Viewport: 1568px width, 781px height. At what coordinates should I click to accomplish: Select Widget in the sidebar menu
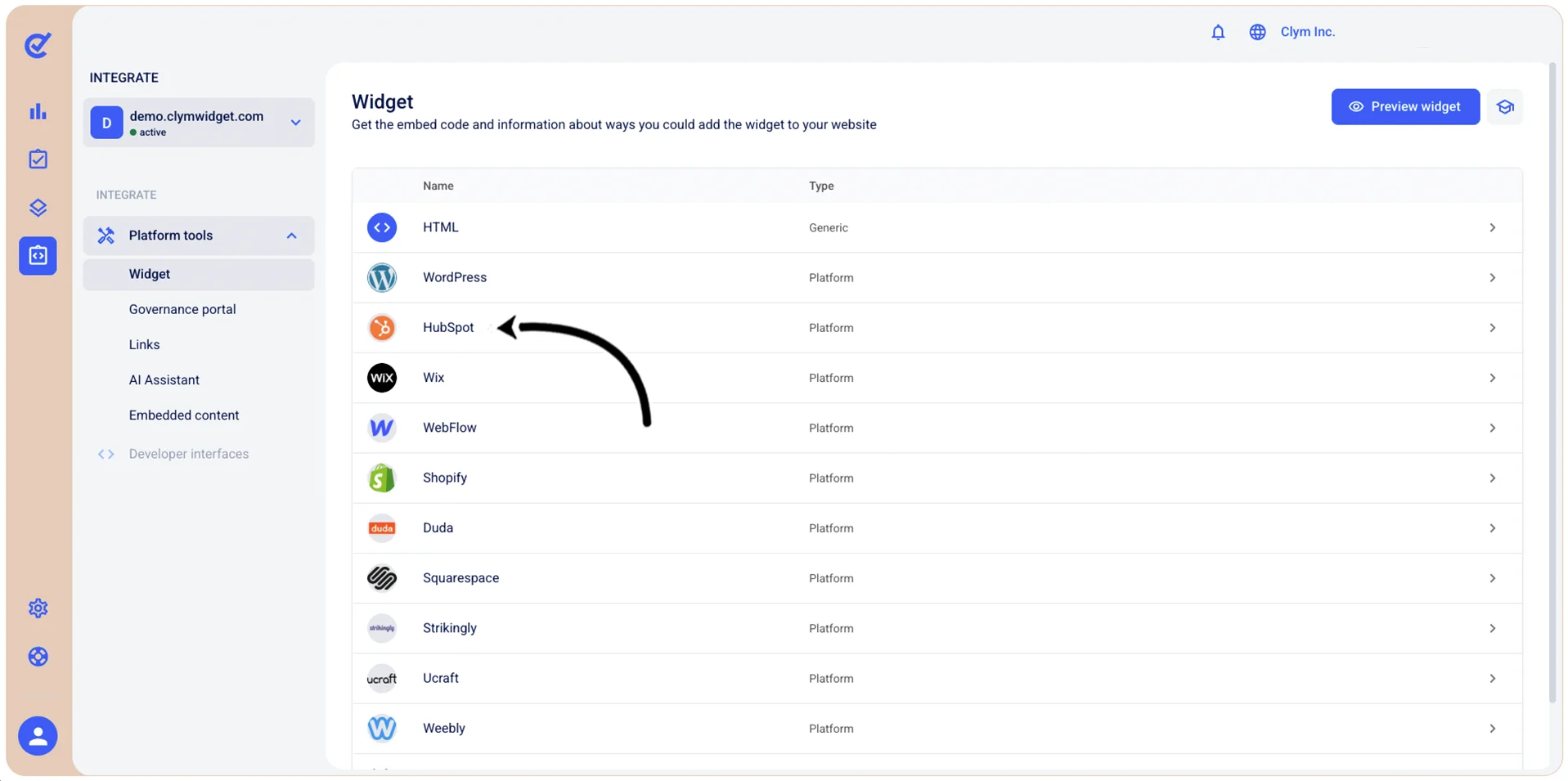(x=199, y=274)
